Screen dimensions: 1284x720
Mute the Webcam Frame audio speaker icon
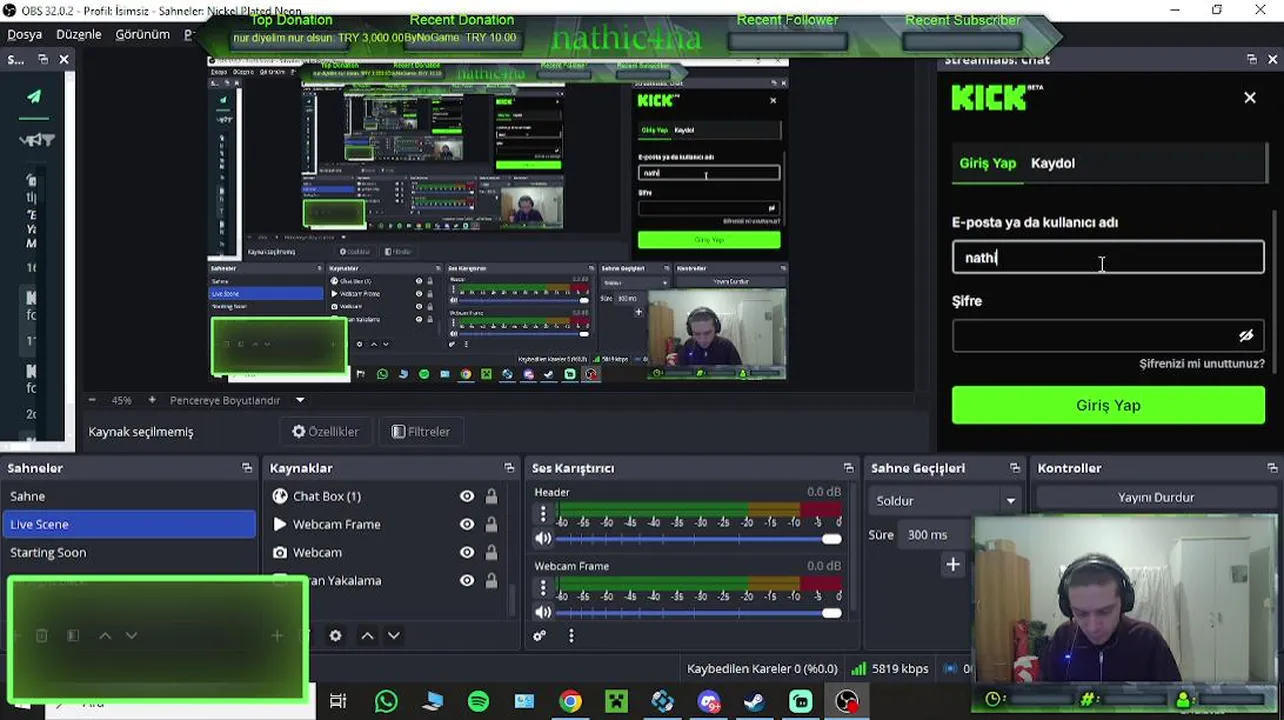coord(543,612)
